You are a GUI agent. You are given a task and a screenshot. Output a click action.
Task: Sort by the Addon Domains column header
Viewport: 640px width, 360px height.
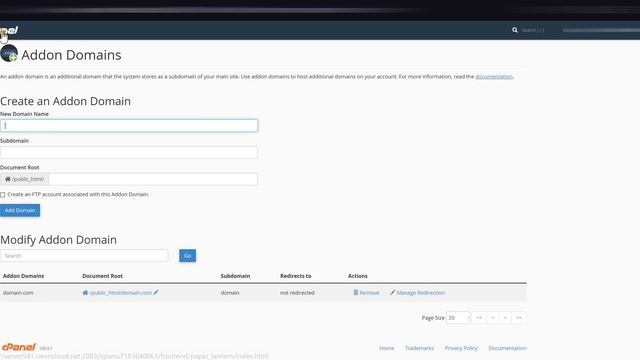[23, 276]
